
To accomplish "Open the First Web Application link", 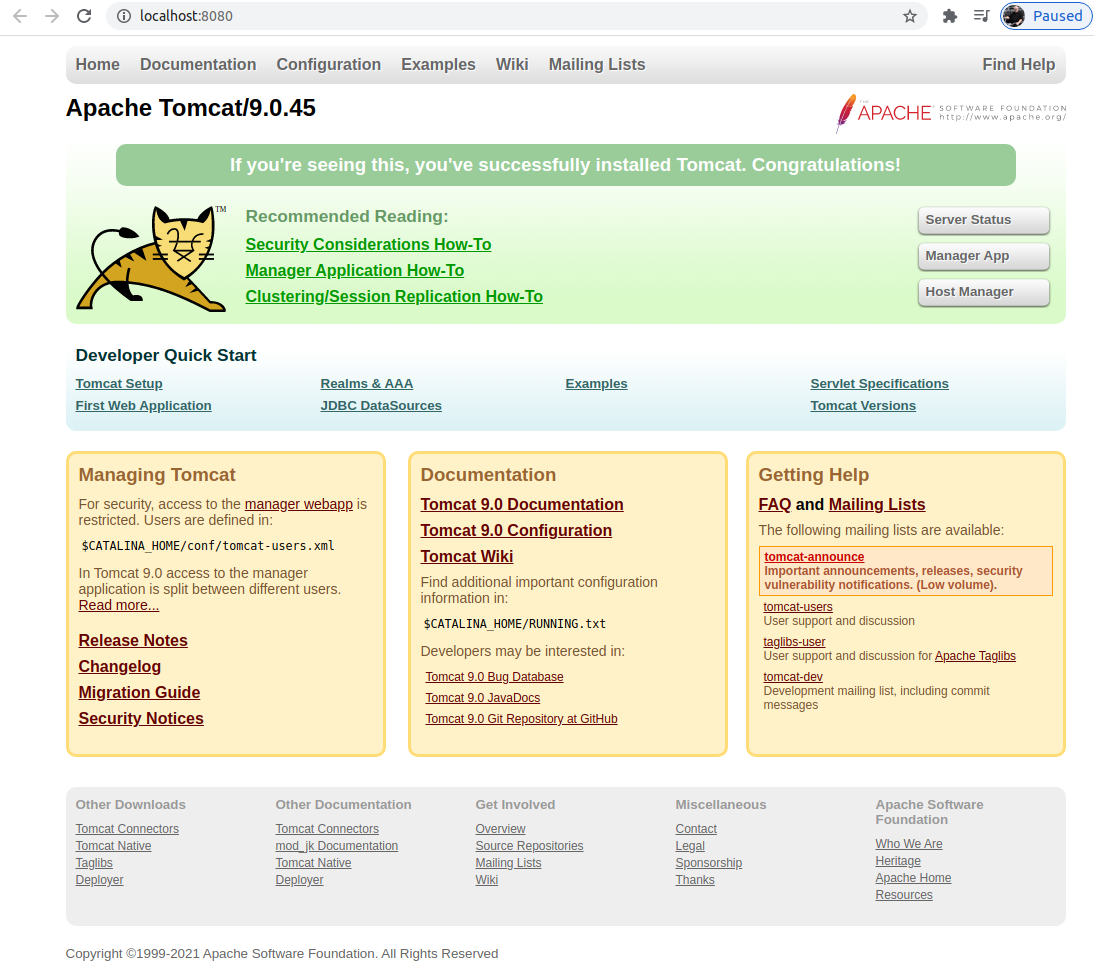I will pos(143,406).
